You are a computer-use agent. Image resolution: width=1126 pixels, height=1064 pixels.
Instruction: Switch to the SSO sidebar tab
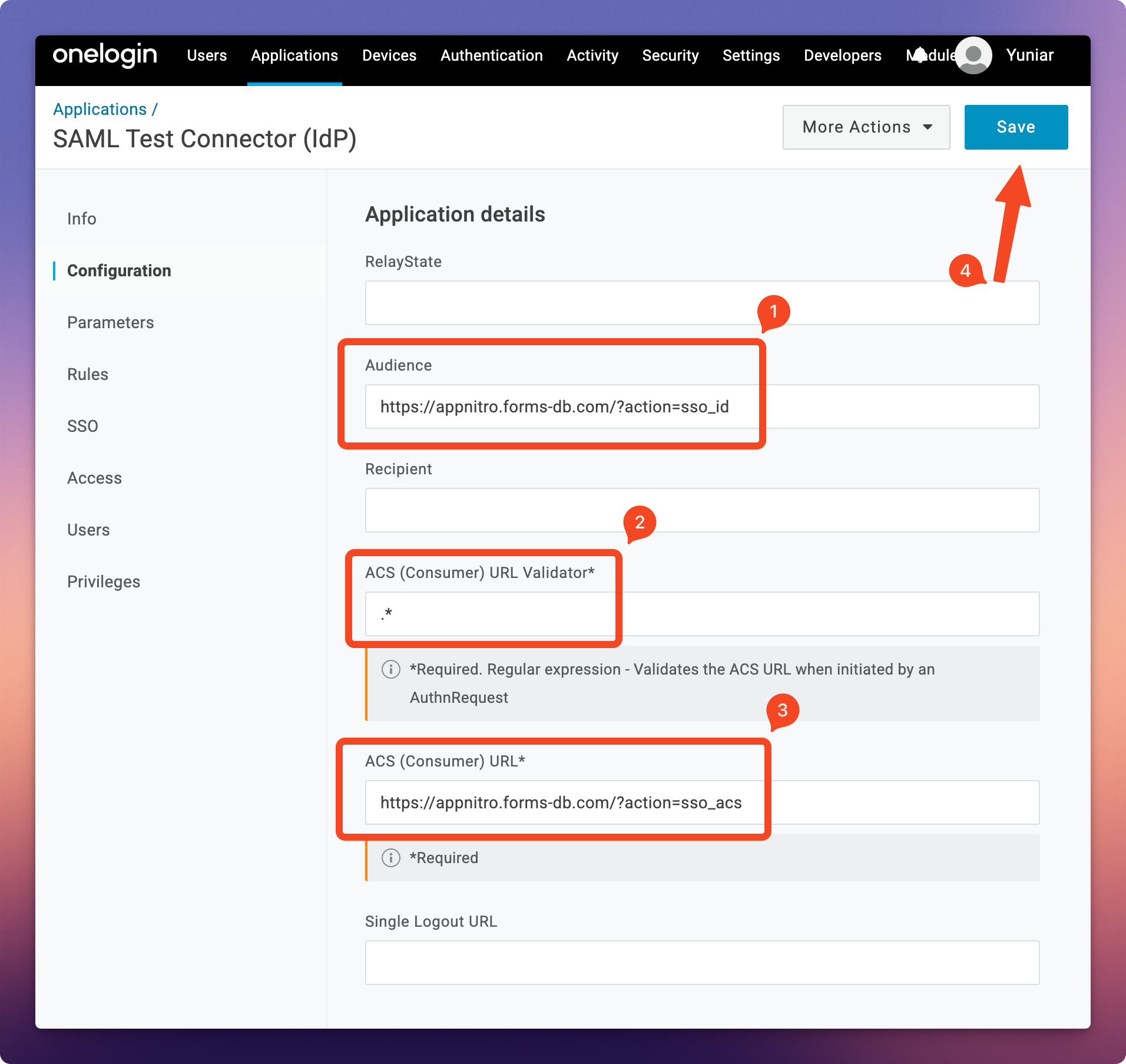[82, 426]
